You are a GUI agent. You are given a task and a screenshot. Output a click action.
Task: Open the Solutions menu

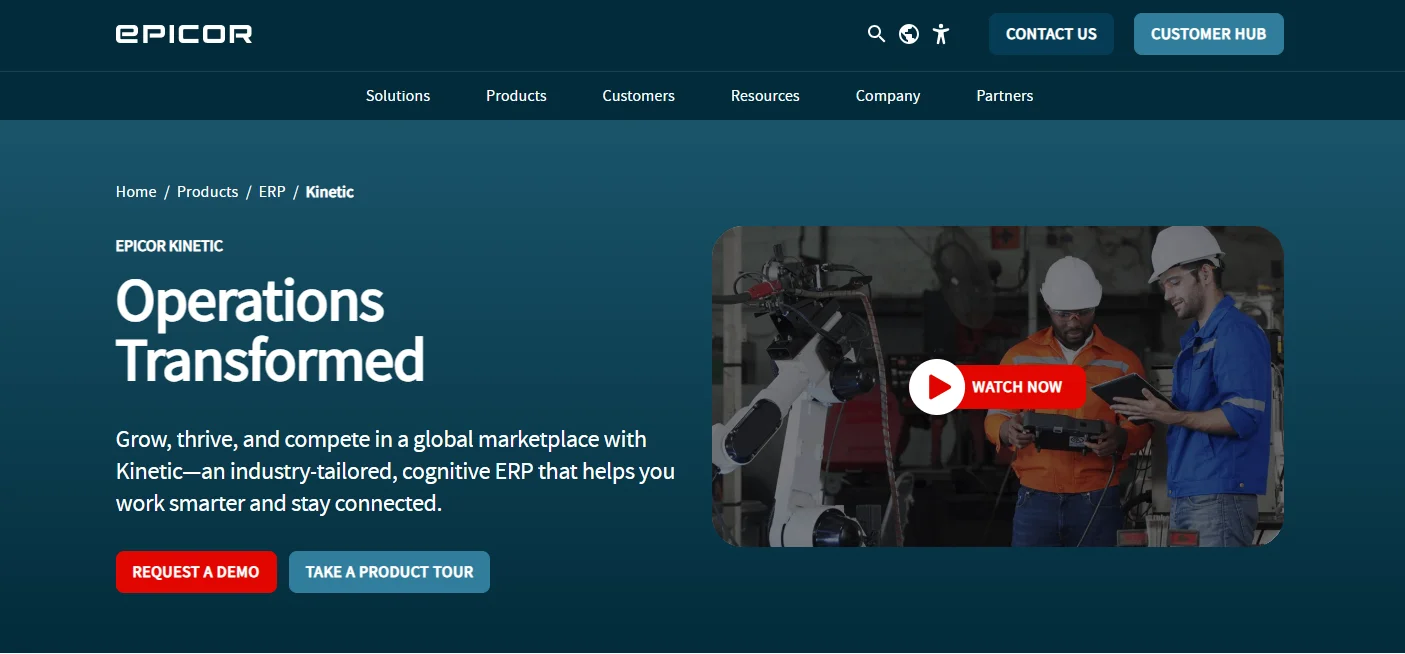(x=398, y=96)
